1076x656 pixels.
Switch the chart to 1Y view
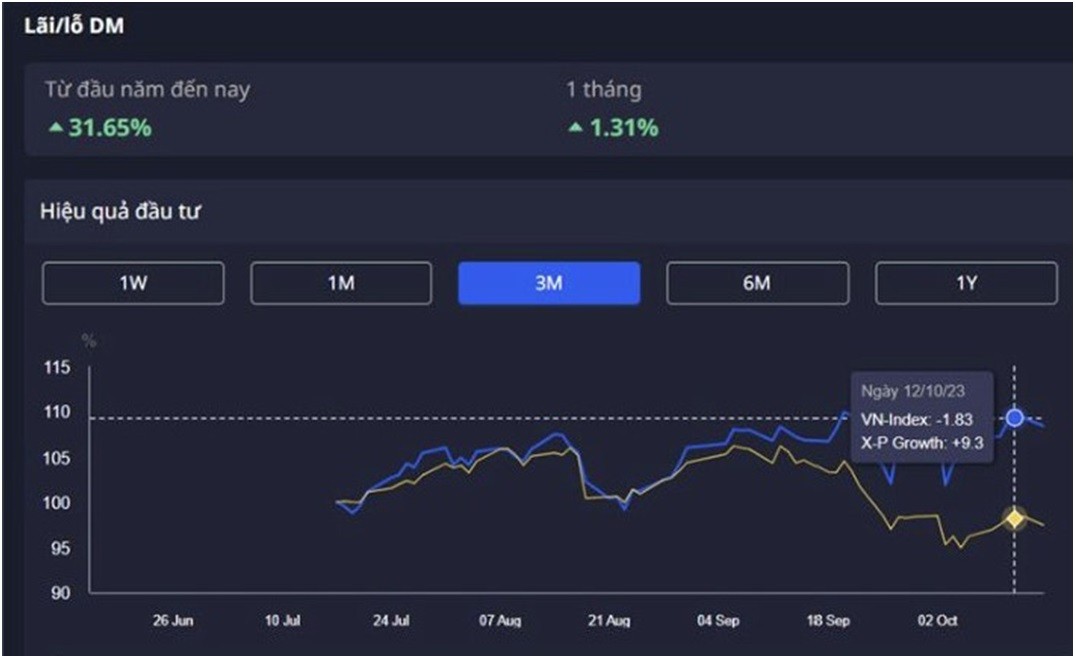pos(966,283)
